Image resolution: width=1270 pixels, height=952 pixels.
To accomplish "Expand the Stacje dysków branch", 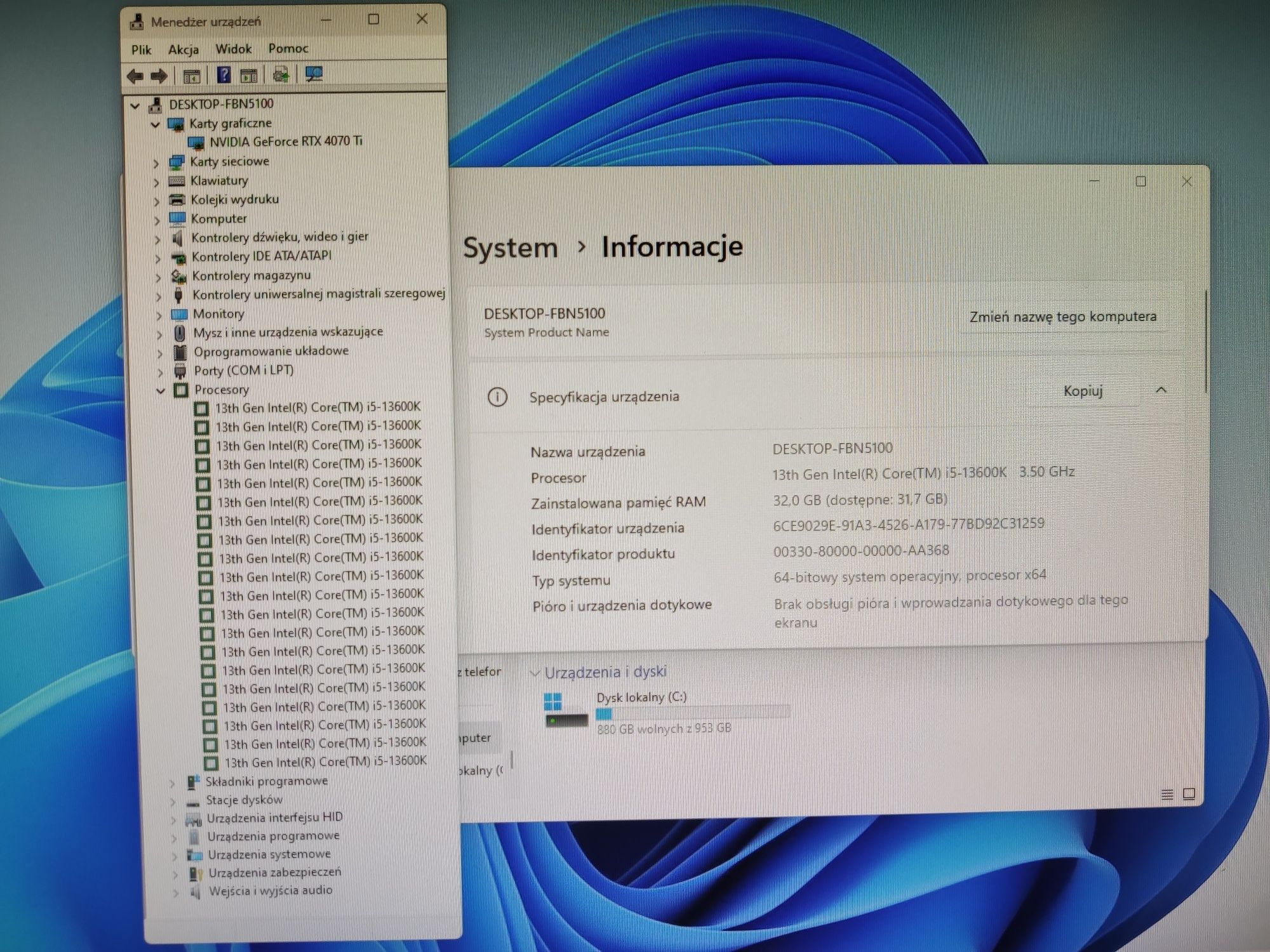I will (x=173, y=802).
